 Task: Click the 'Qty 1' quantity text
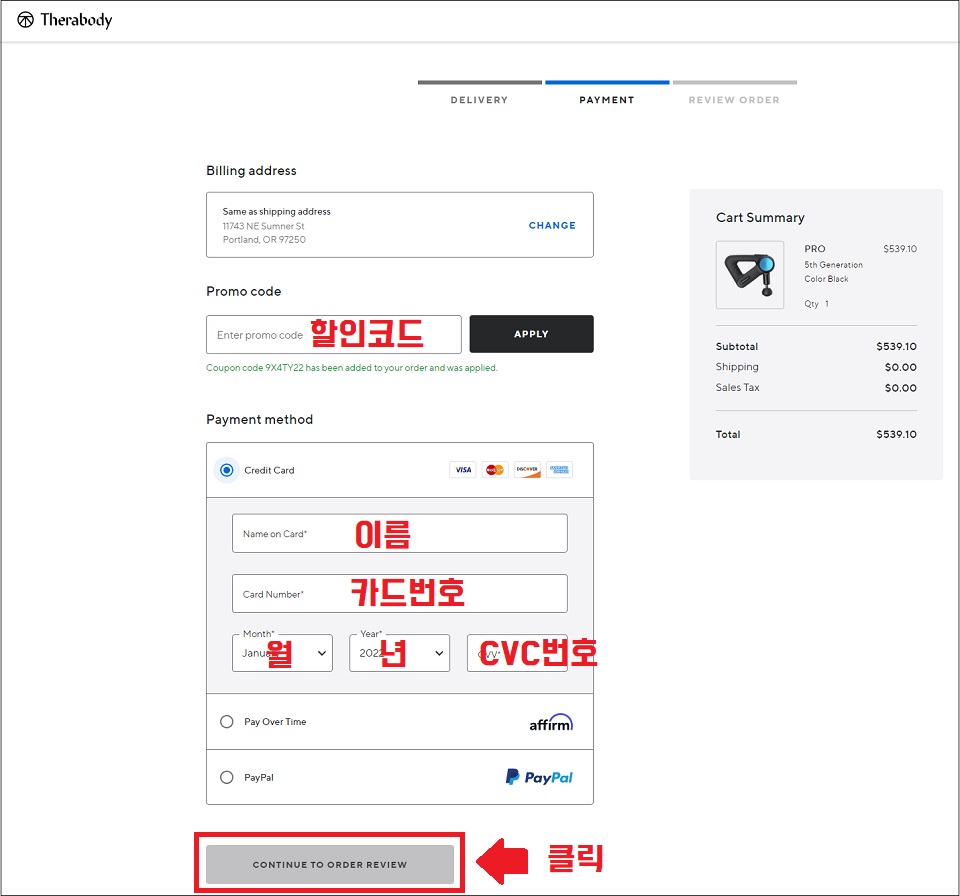817,304
